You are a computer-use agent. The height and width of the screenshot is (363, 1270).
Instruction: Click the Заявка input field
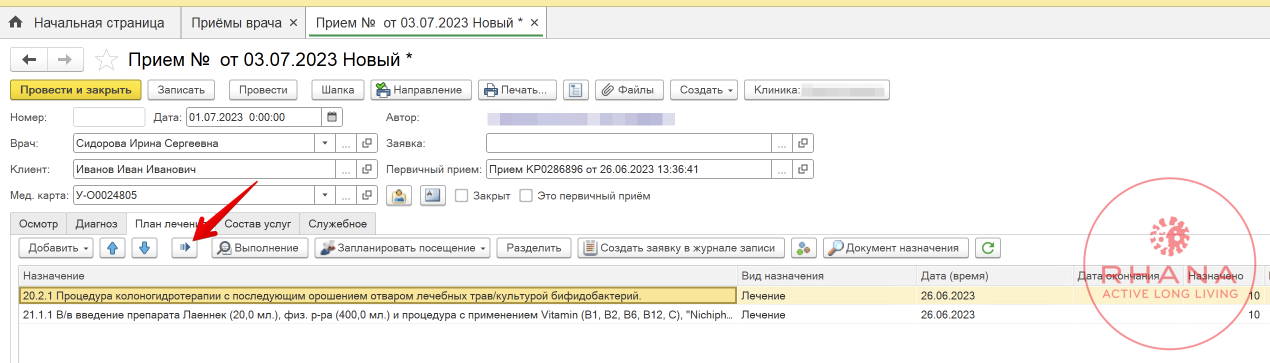[x=629, y=143]
